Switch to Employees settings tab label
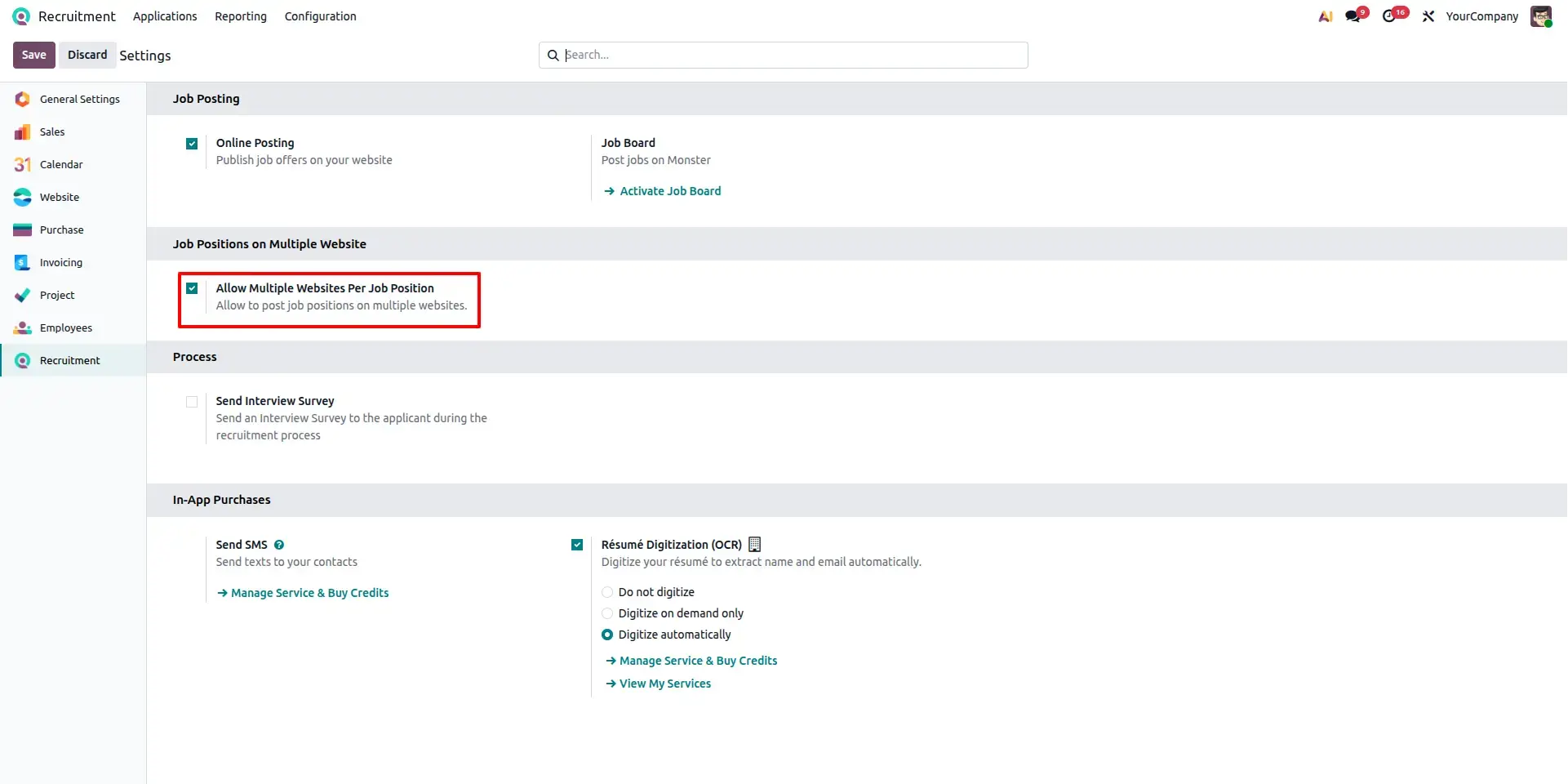 pyautogui.click(x=66, y=327)
